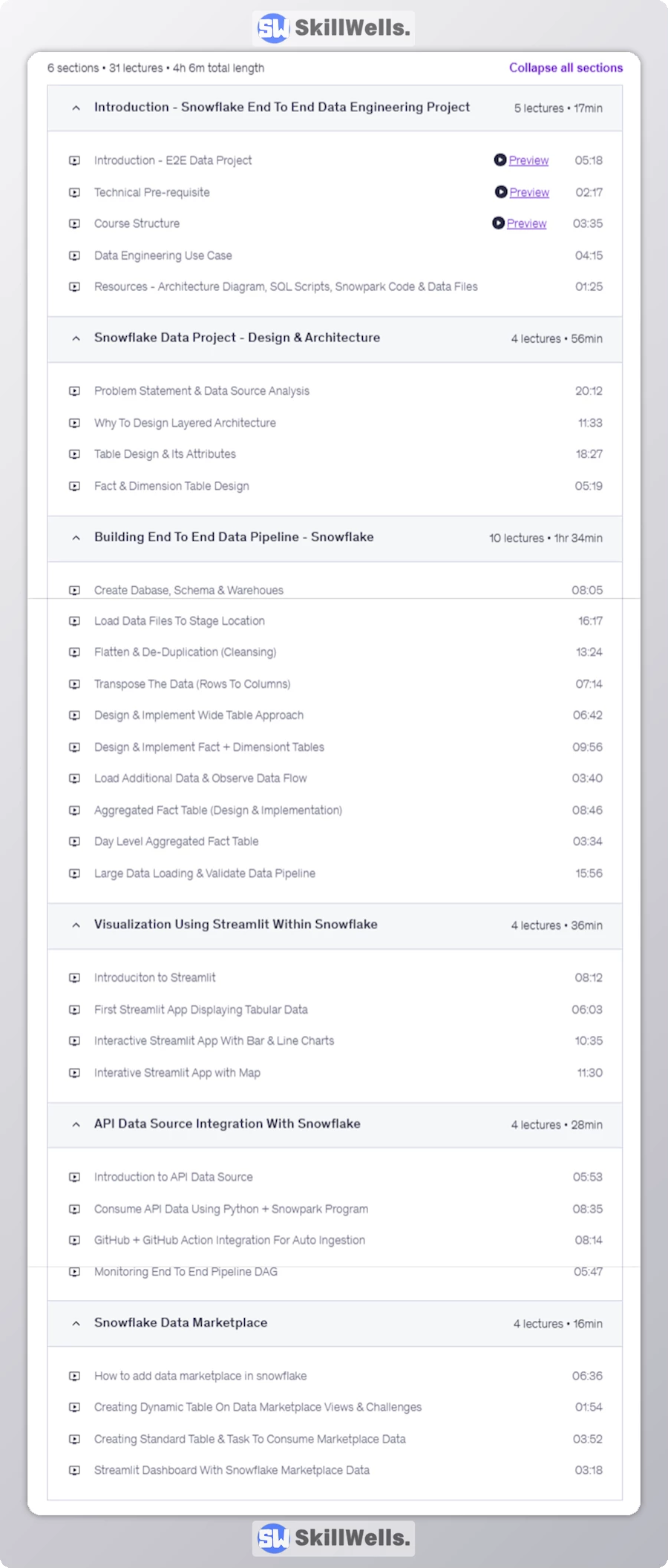Open Preview link for Technical Pre-requisite

click(x=529, y=192)
